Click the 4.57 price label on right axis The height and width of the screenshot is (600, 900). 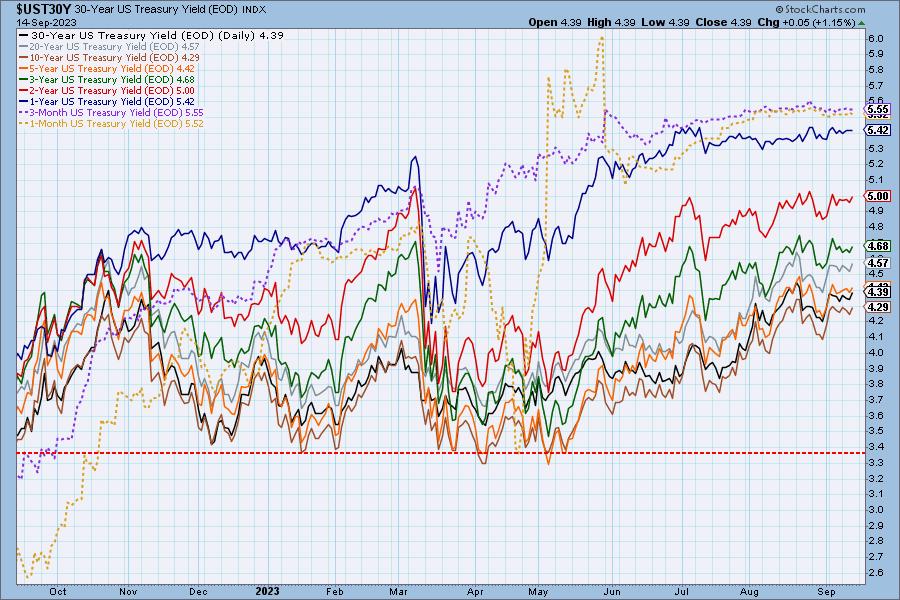(x=878, y=263)
